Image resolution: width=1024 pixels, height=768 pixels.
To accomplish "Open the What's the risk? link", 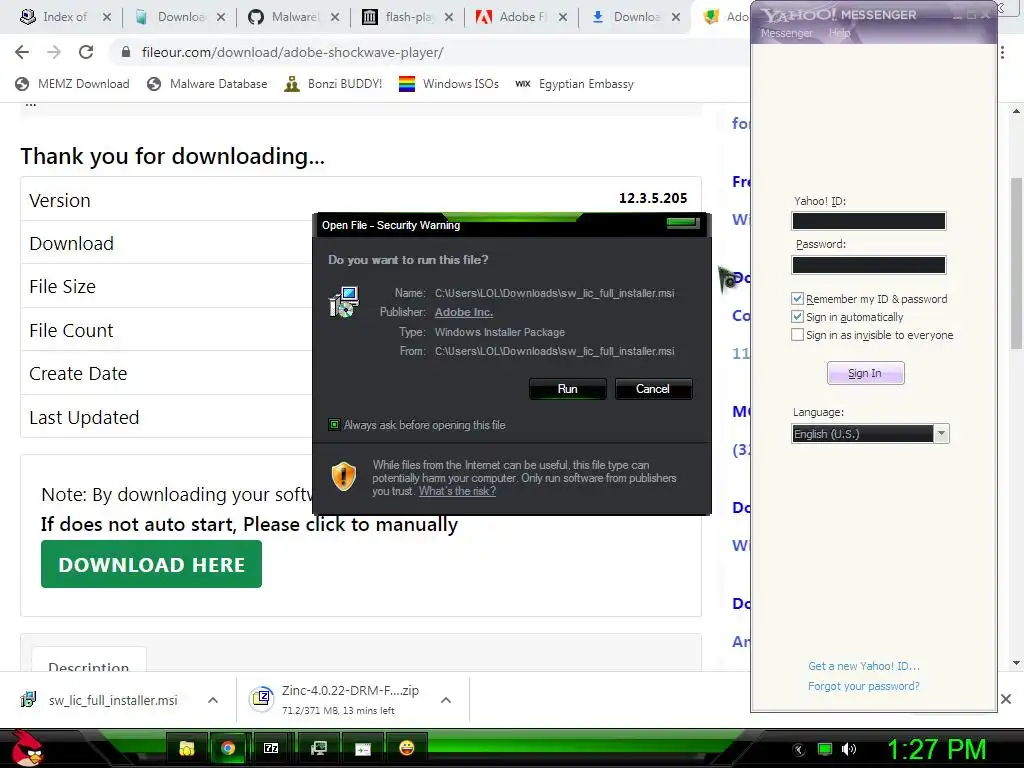I will 457,491.
